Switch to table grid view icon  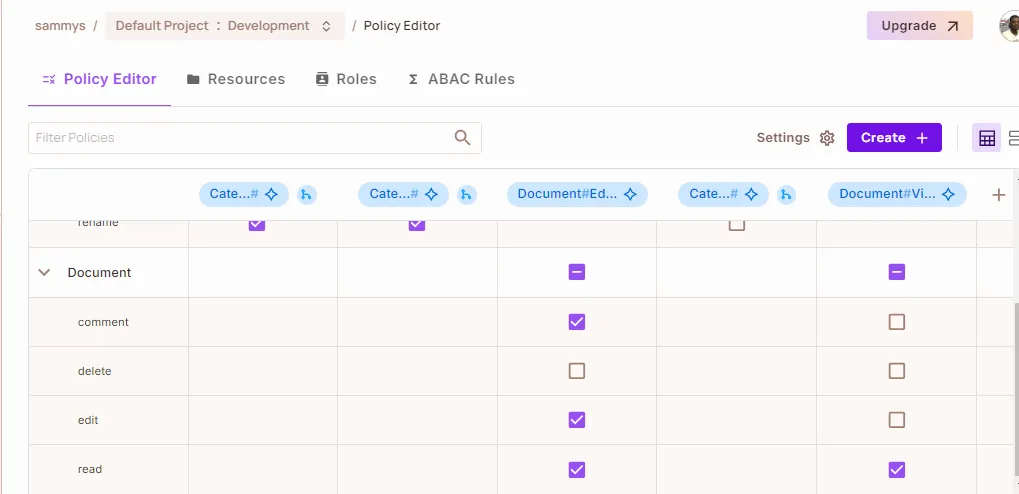click(987, 138)
